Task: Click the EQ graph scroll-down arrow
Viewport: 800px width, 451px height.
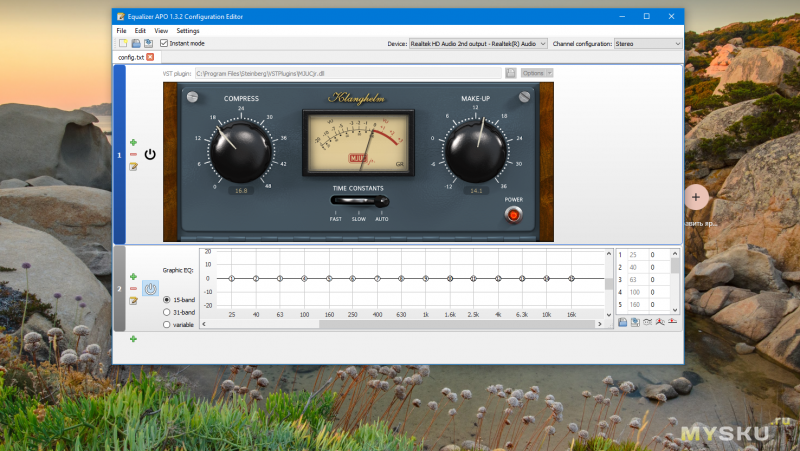Action: pyautogui.click(x=609, y=315)
